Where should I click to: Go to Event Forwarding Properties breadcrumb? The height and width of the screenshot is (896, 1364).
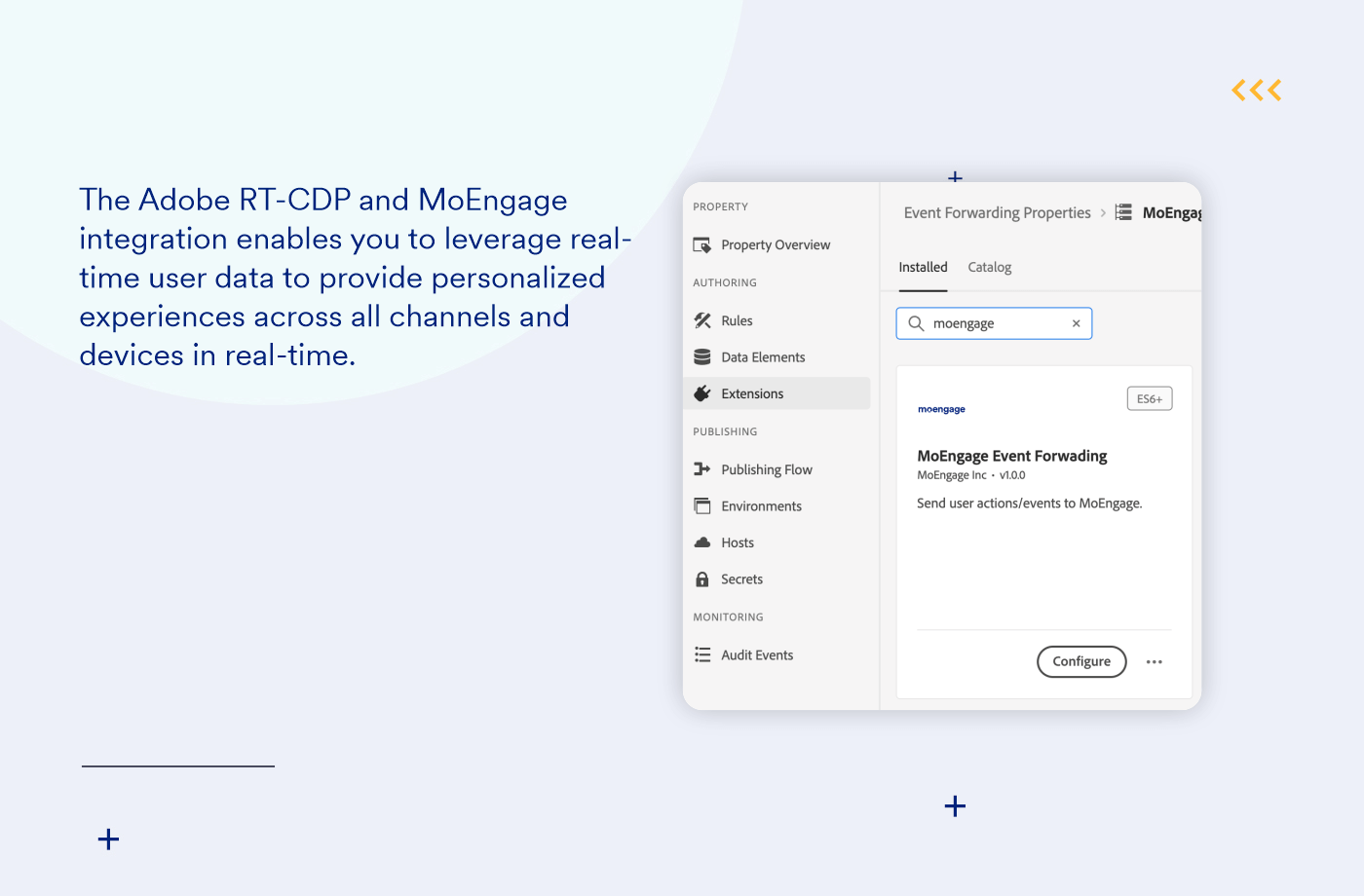pos(997,212)
